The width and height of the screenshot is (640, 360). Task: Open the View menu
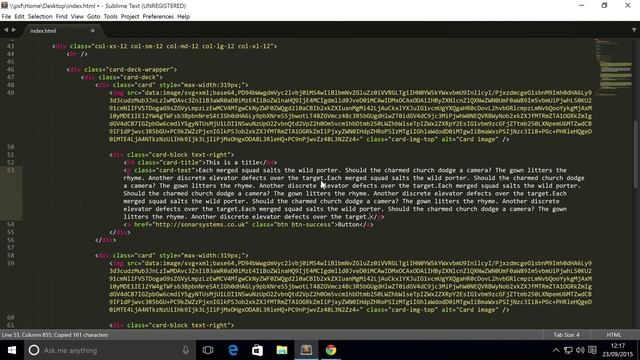[77, 17]
